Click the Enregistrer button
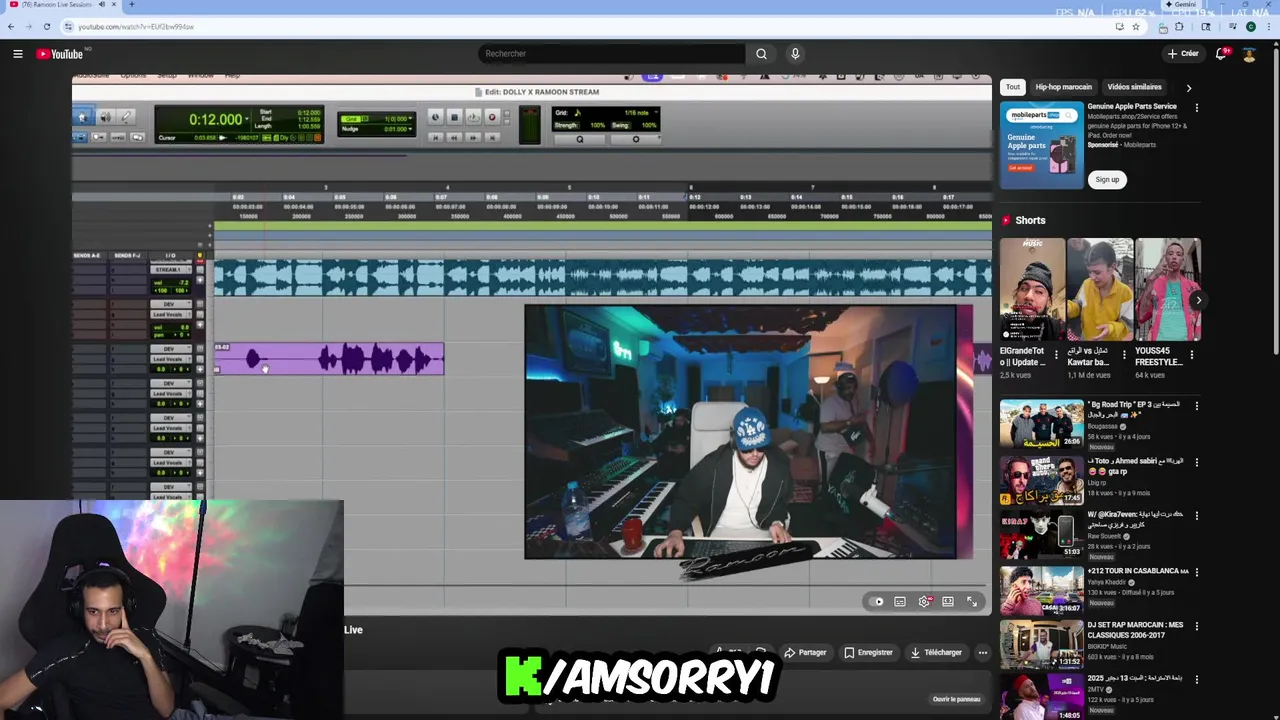Viewport: 1280px width, 720px height. pyautogui.click(x=868, y=653)
